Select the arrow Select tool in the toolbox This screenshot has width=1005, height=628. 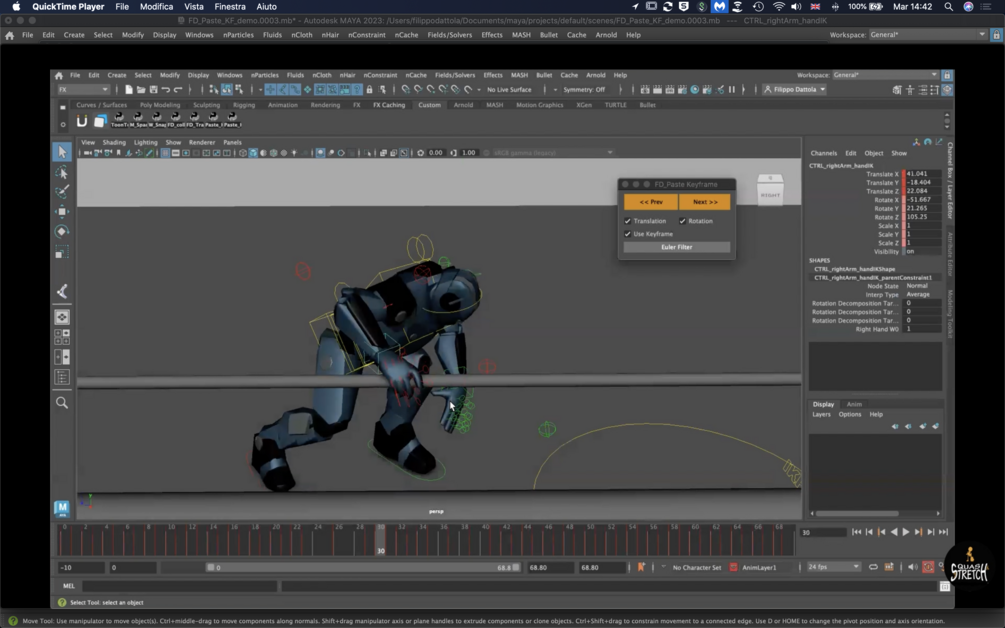point(62,152)
